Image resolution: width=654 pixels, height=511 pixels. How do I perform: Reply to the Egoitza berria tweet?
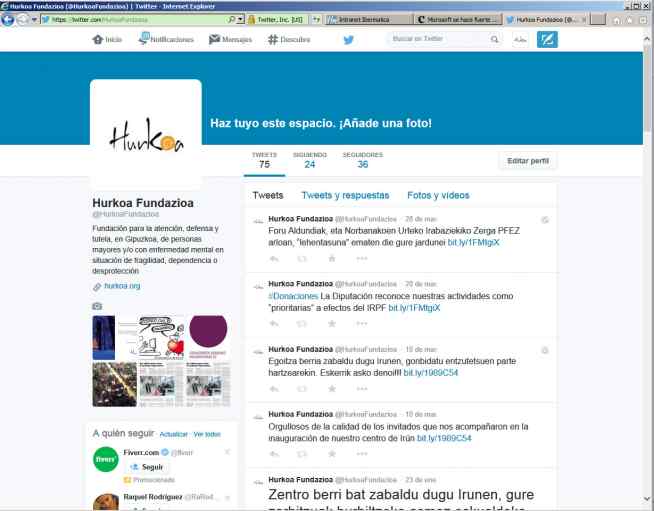coord(274,389)
